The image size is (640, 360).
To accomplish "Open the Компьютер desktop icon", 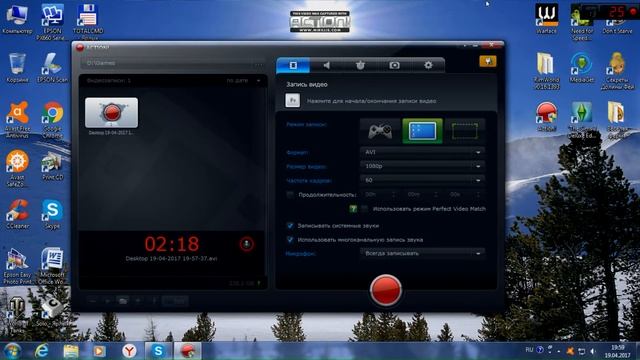I will [x=17, y=19].
